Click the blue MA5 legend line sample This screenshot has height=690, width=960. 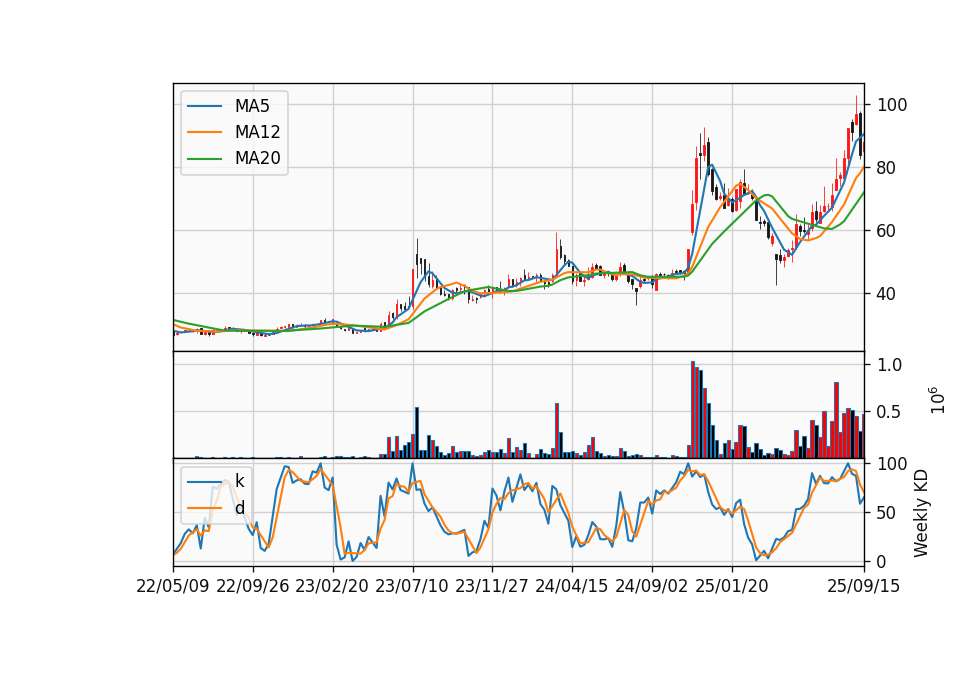[204, 107]
